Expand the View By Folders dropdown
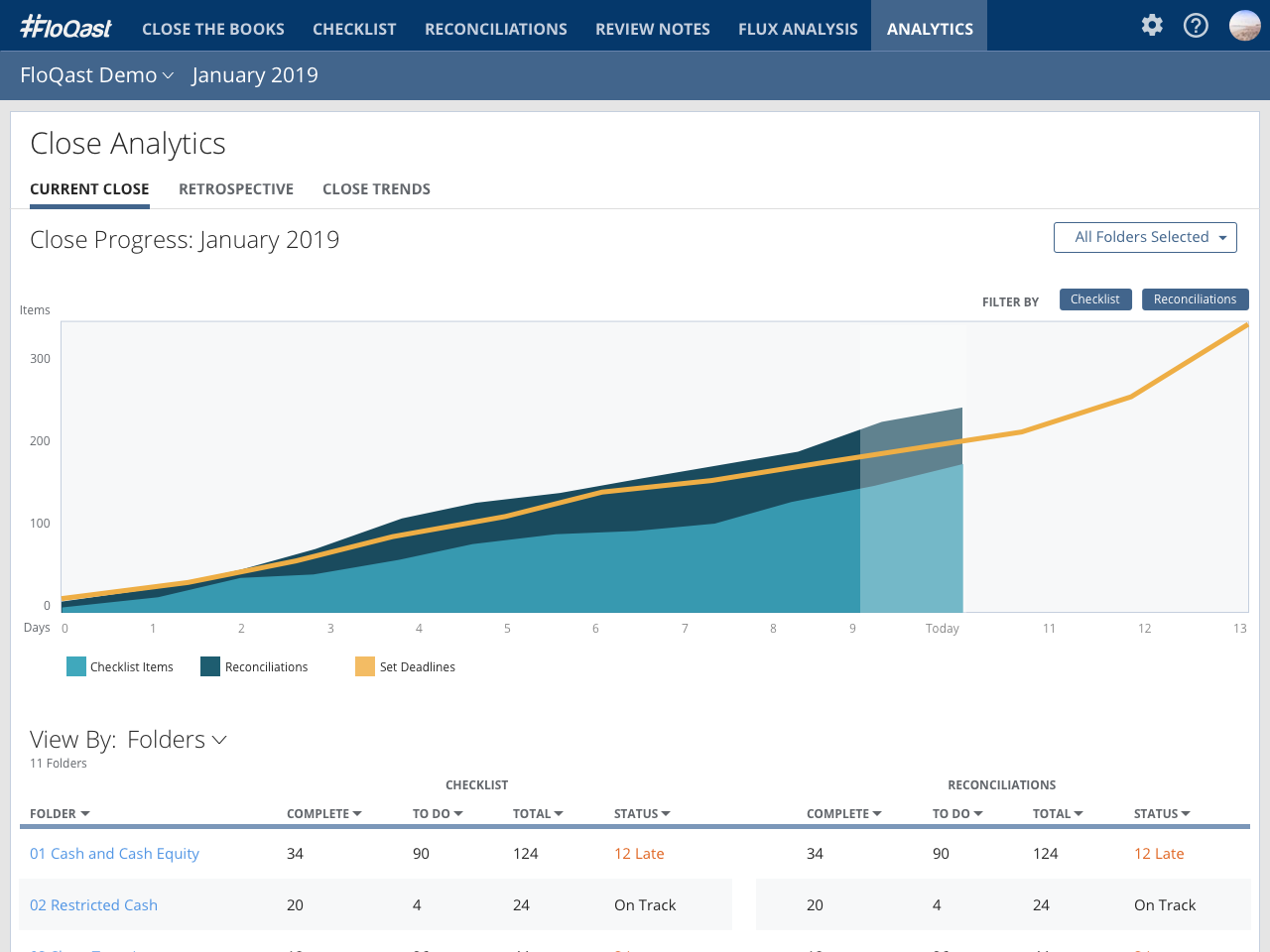This screenshot has height=952, width=1270. click(x=178, y=740)
